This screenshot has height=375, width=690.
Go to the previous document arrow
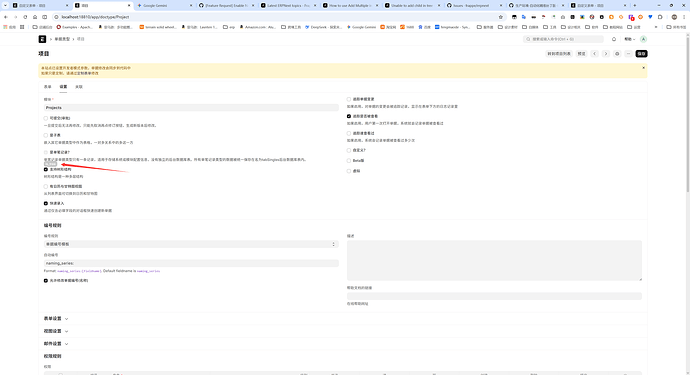[595, 54]
